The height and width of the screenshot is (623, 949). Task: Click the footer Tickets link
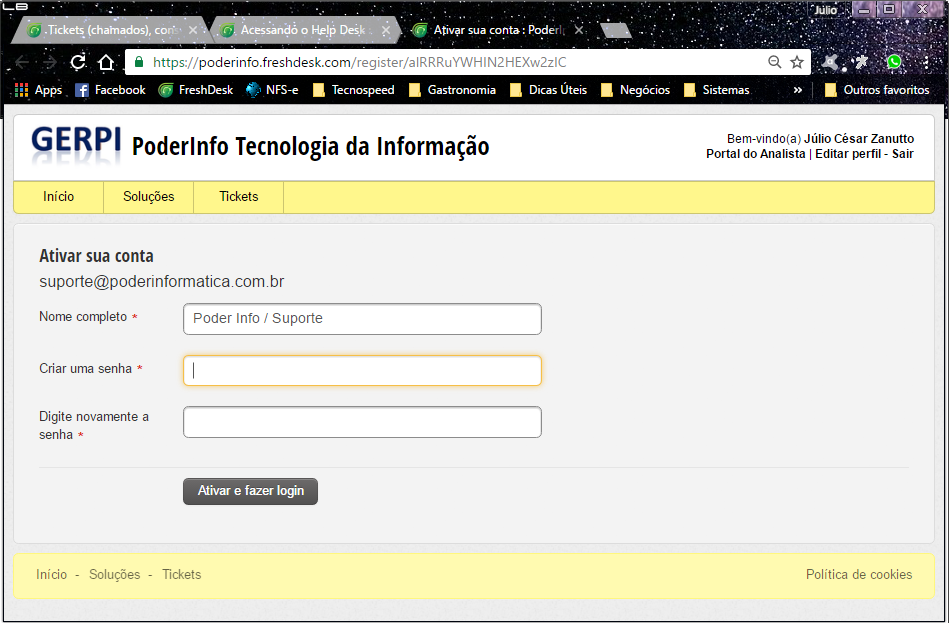tap(182, 575)
